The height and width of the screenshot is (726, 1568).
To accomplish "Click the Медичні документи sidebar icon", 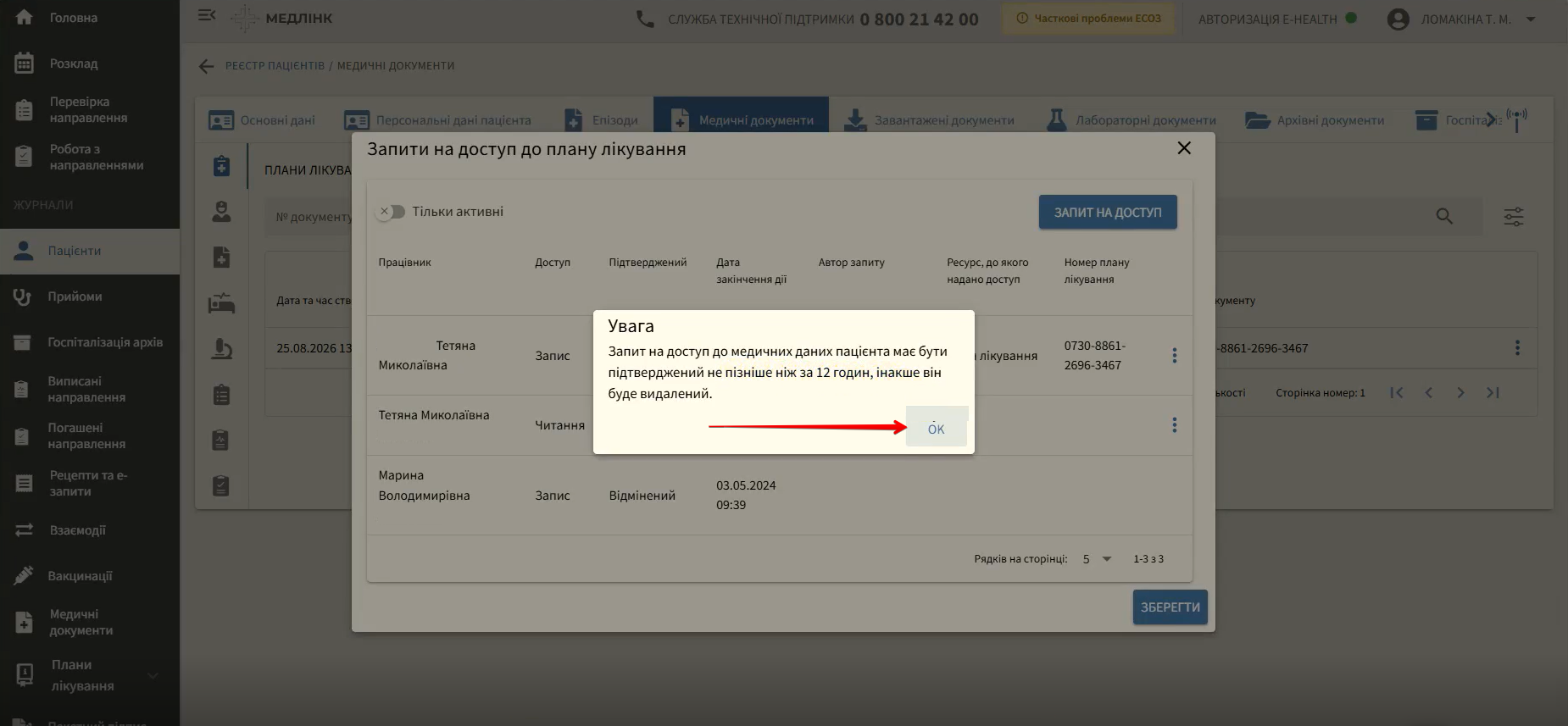I will (24, 623).
